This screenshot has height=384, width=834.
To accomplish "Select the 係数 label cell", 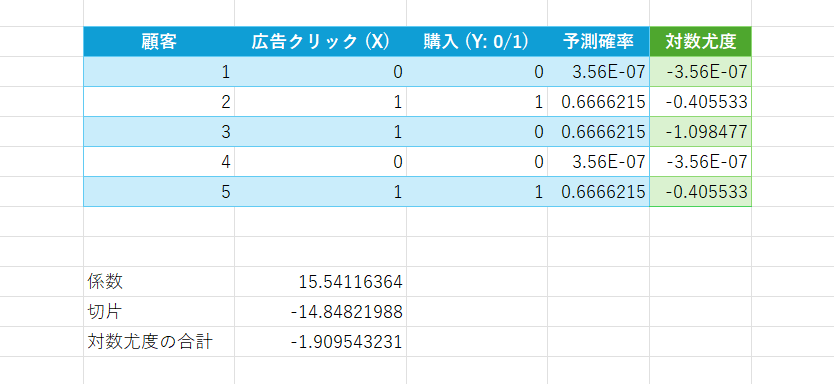I will pos(159,282).
